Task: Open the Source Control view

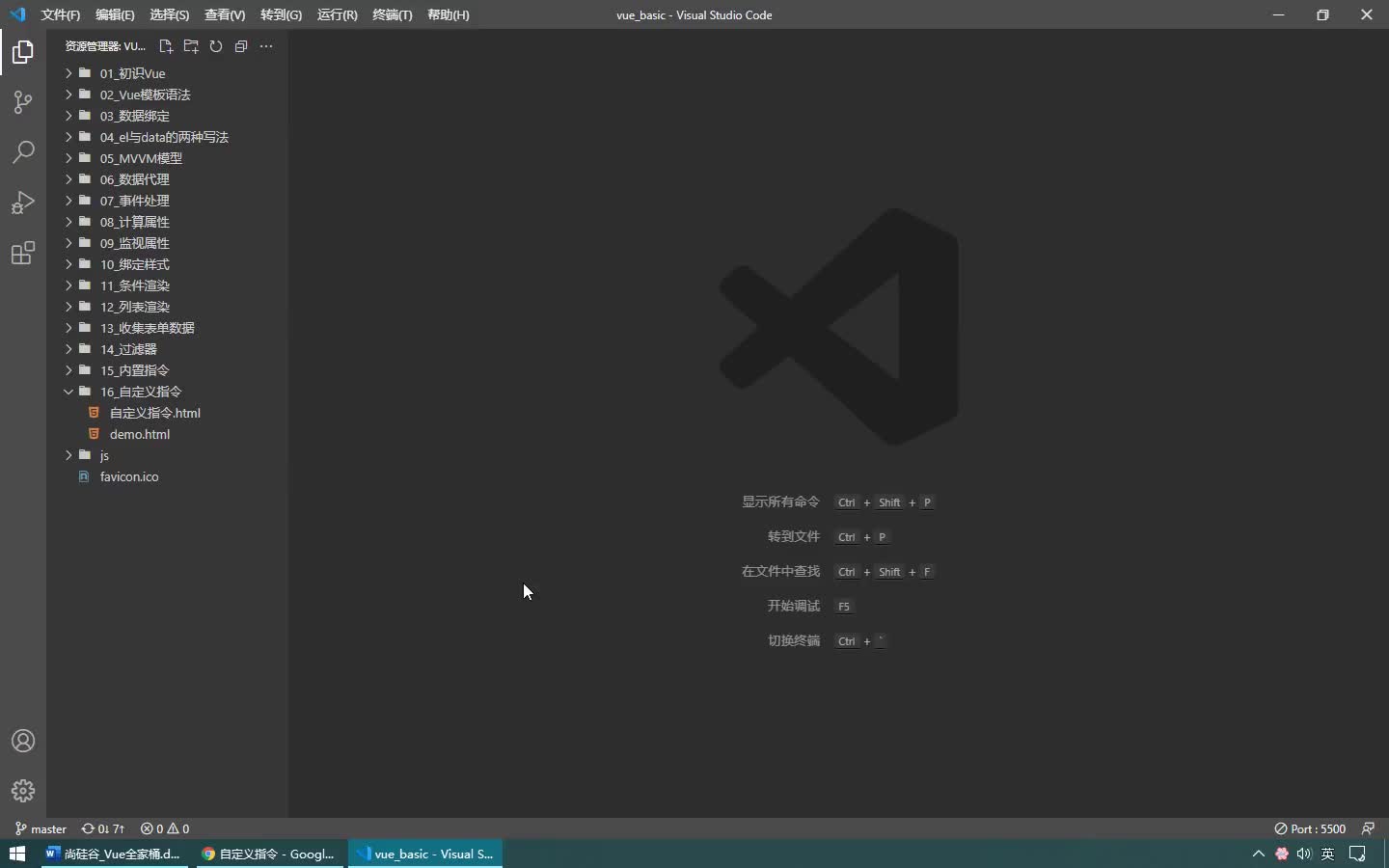Action: tap(23, 102)
